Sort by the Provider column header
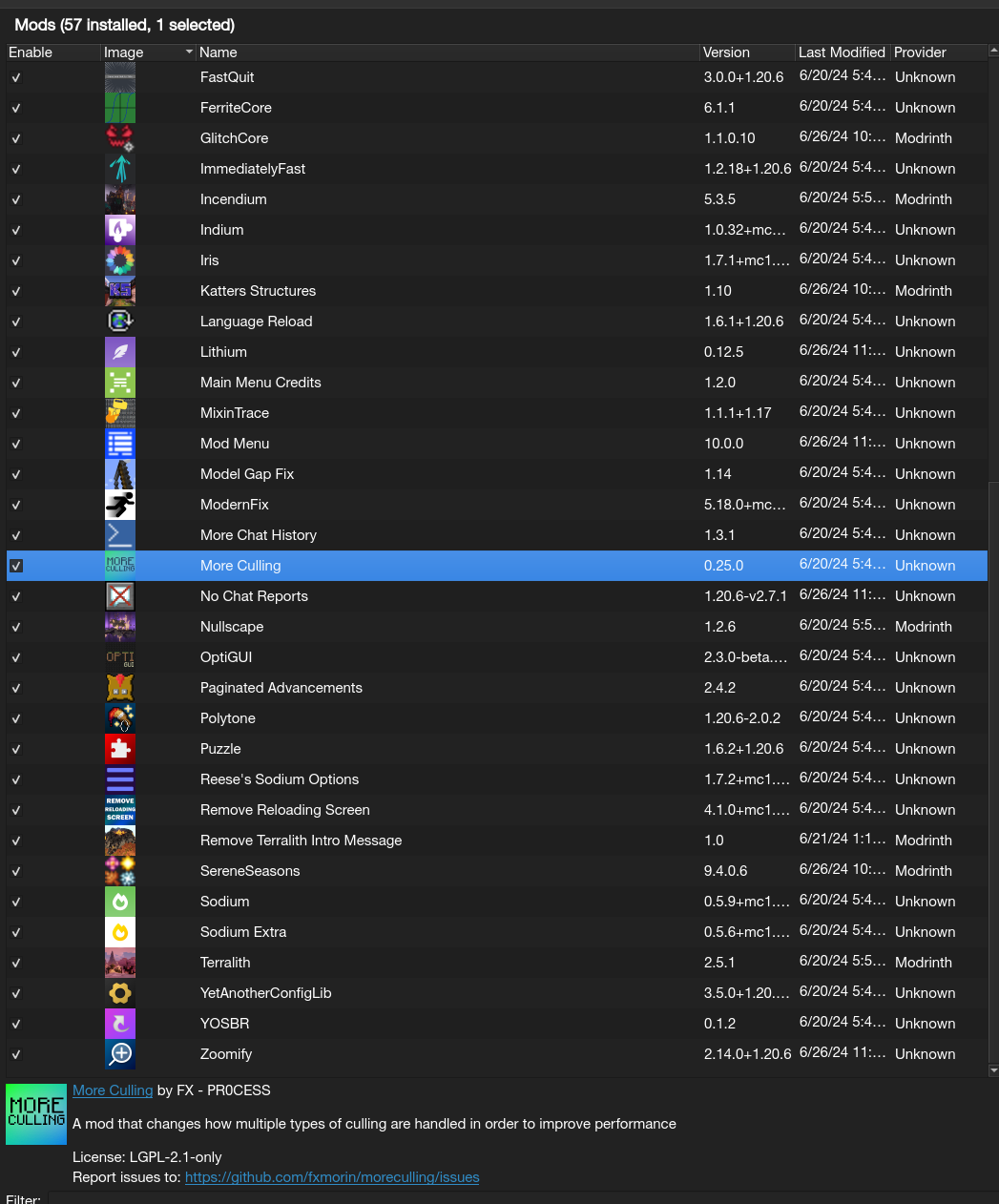Image resolution: width=999 pixels, height=1204 pixels. click(x=940, y=52)
